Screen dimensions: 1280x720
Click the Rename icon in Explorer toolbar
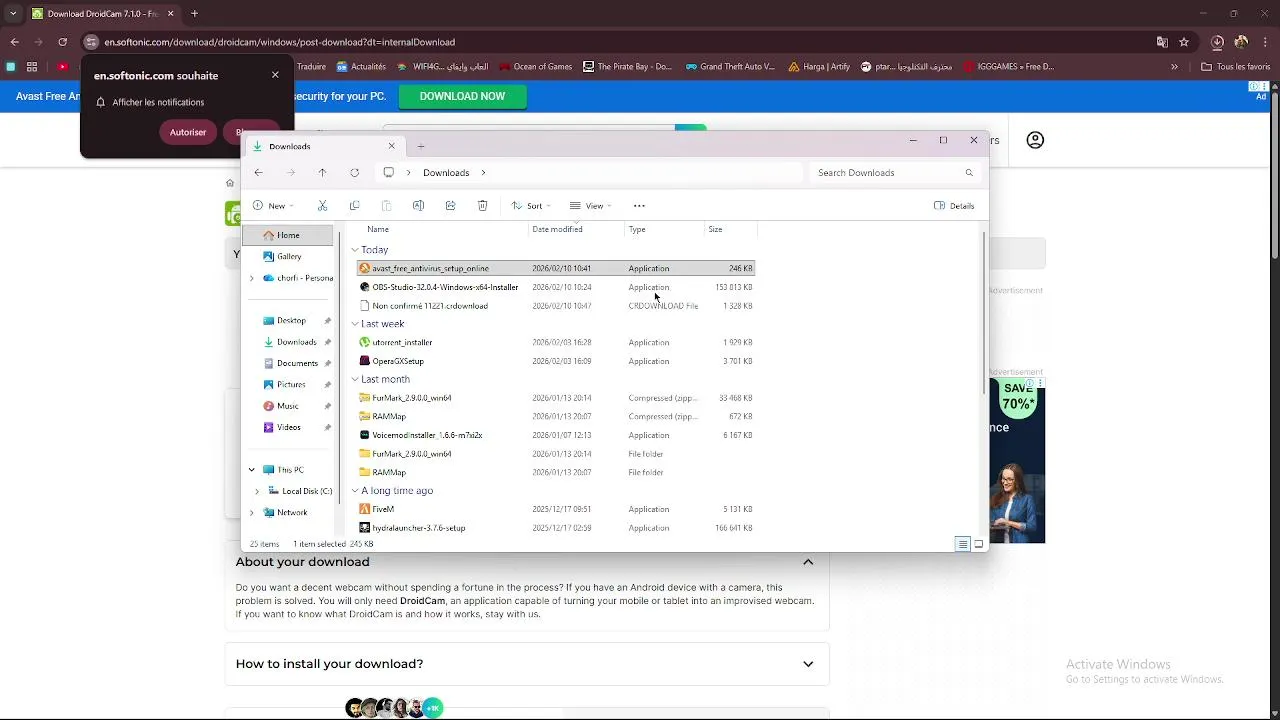click(x=418, y=206)
